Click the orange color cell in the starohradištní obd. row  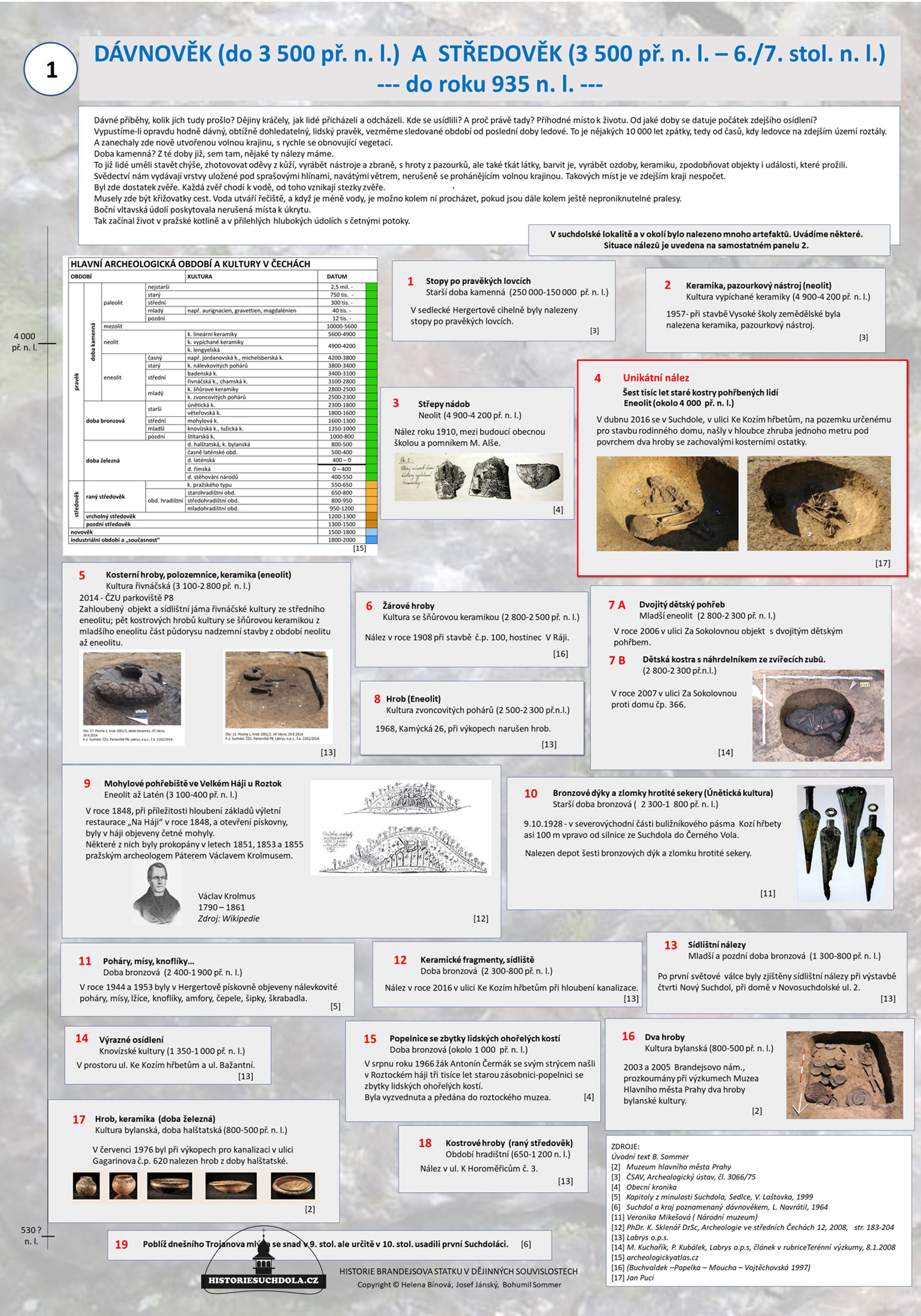click(371, 492)
